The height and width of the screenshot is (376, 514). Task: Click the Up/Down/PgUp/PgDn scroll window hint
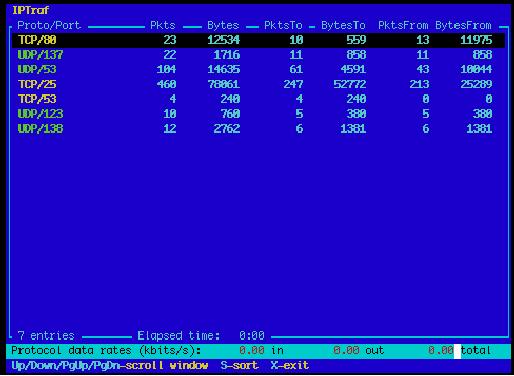110,365
